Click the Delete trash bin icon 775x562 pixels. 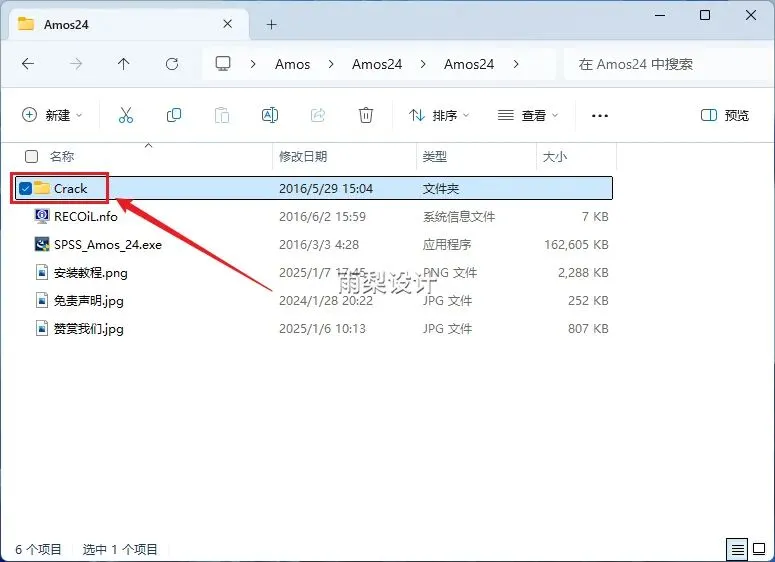[366, 115]
